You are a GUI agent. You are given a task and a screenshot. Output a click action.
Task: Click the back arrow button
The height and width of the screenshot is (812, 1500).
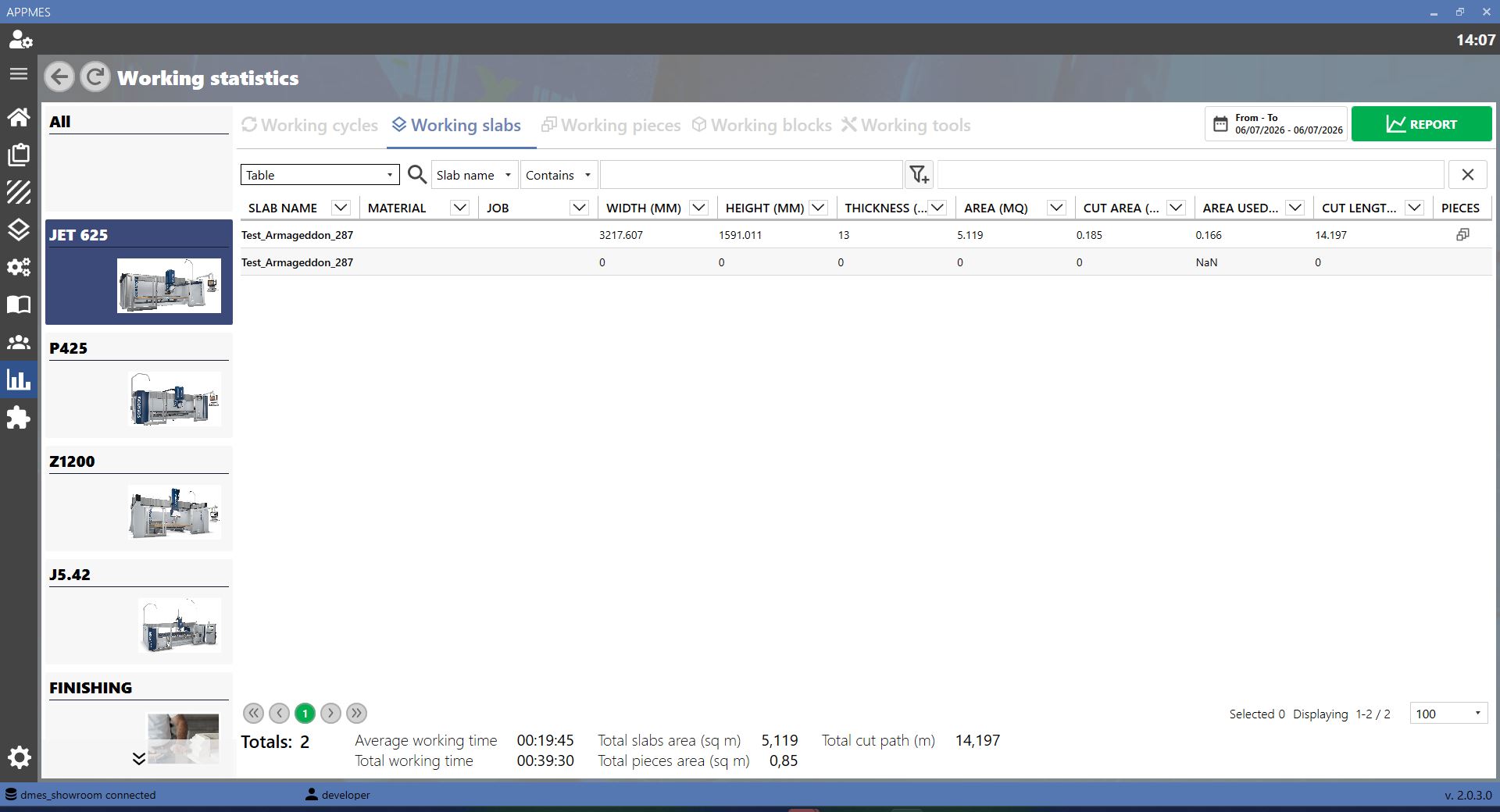pos(59,77)
